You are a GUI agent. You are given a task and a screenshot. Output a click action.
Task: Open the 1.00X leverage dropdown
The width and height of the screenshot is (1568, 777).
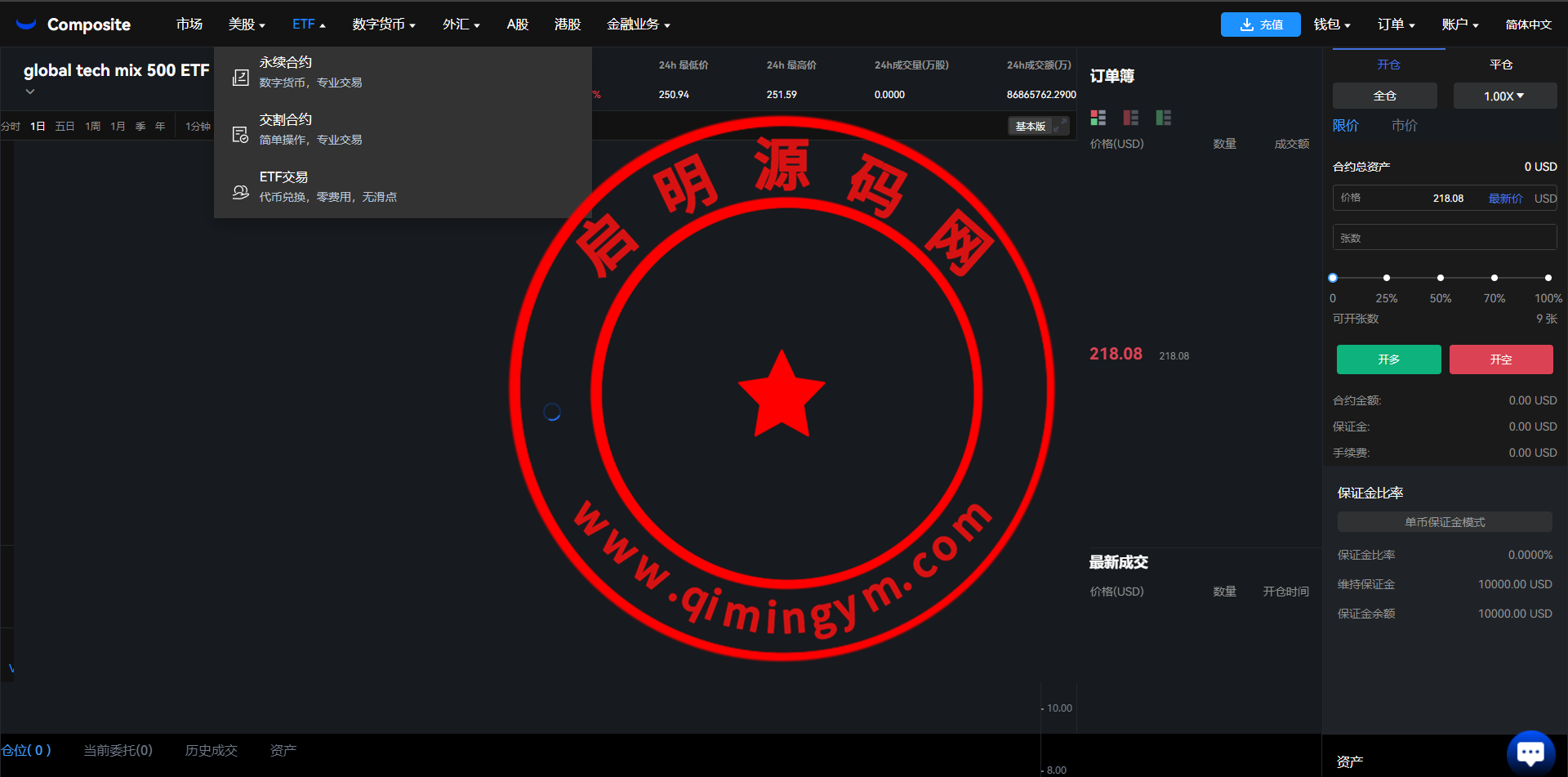tap(1504, 96)
